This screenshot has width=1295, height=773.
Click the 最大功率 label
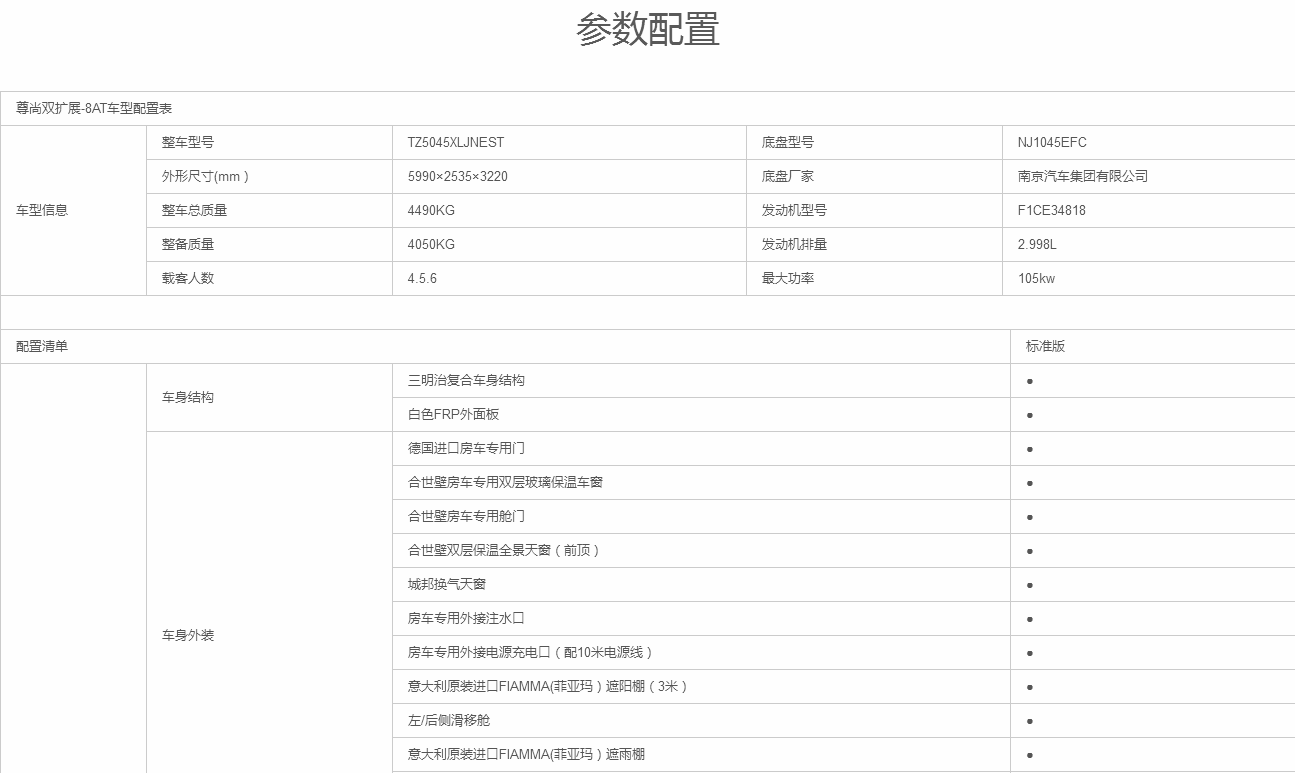coord(788,278)
